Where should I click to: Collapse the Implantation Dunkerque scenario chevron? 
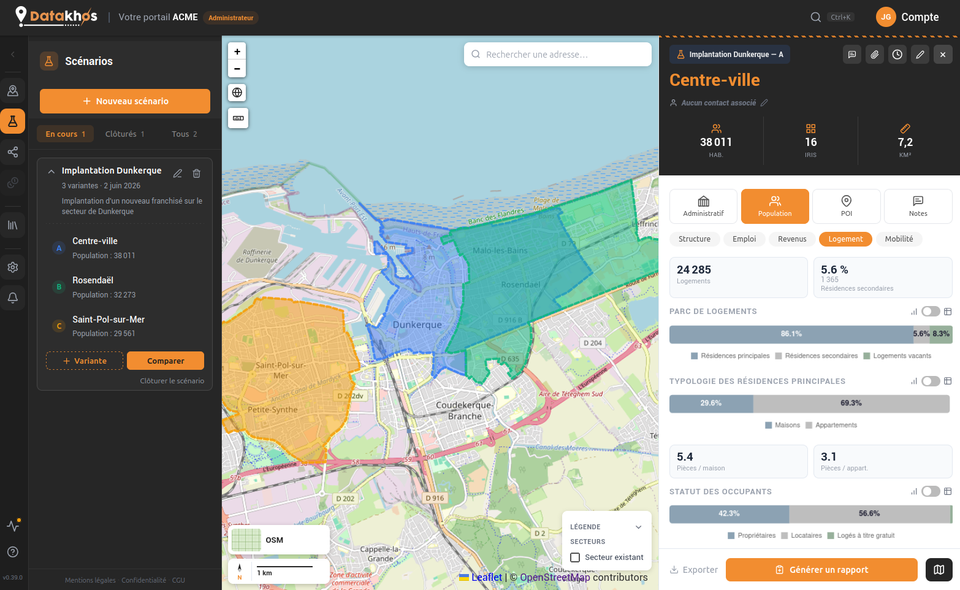pos(51,171)
